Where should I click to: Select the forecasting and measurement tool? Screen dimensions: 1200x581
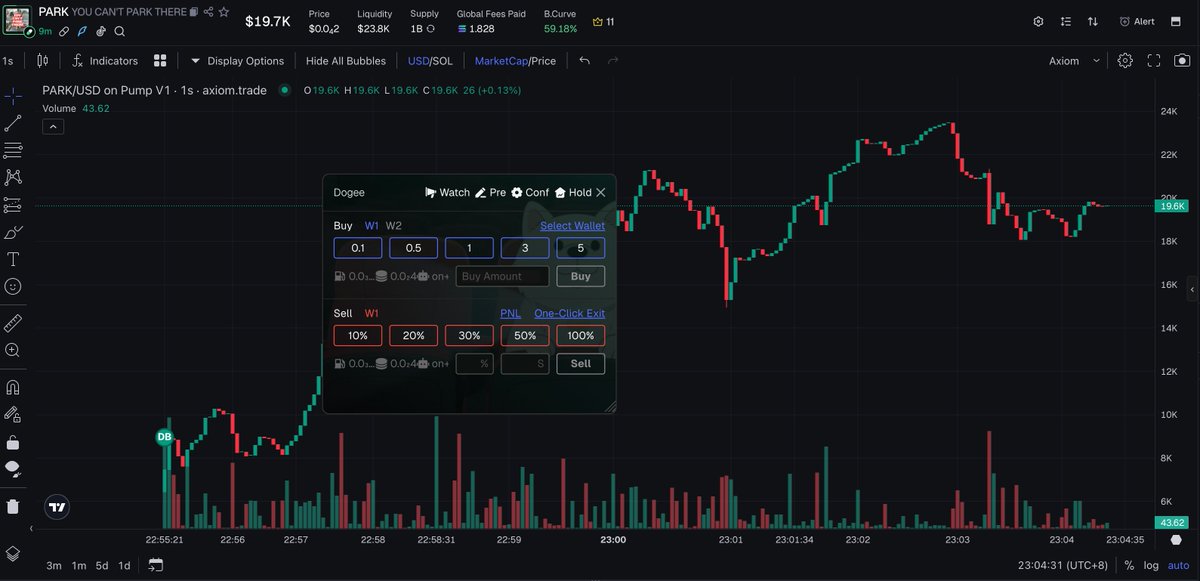coord(13,205)
